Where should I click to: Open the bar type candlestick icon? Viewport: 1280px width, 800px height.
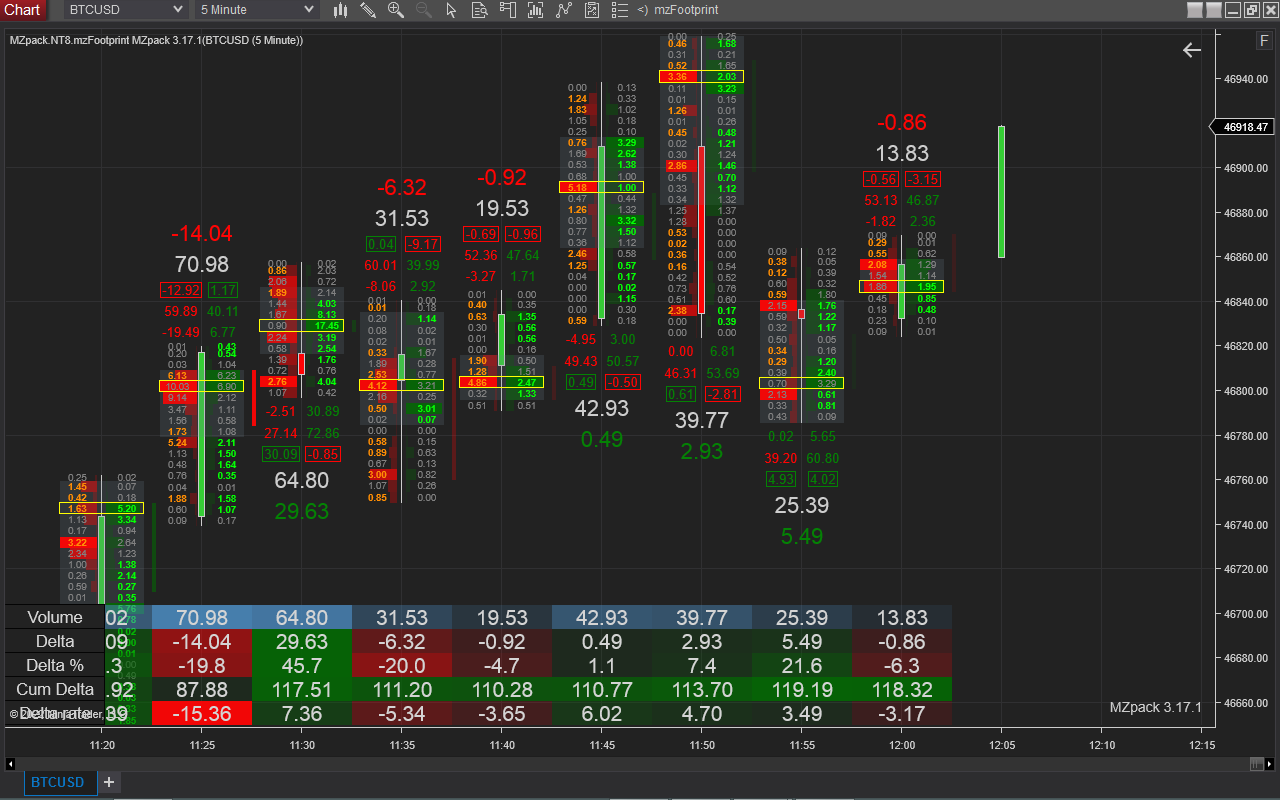click(x=340, y=10)
